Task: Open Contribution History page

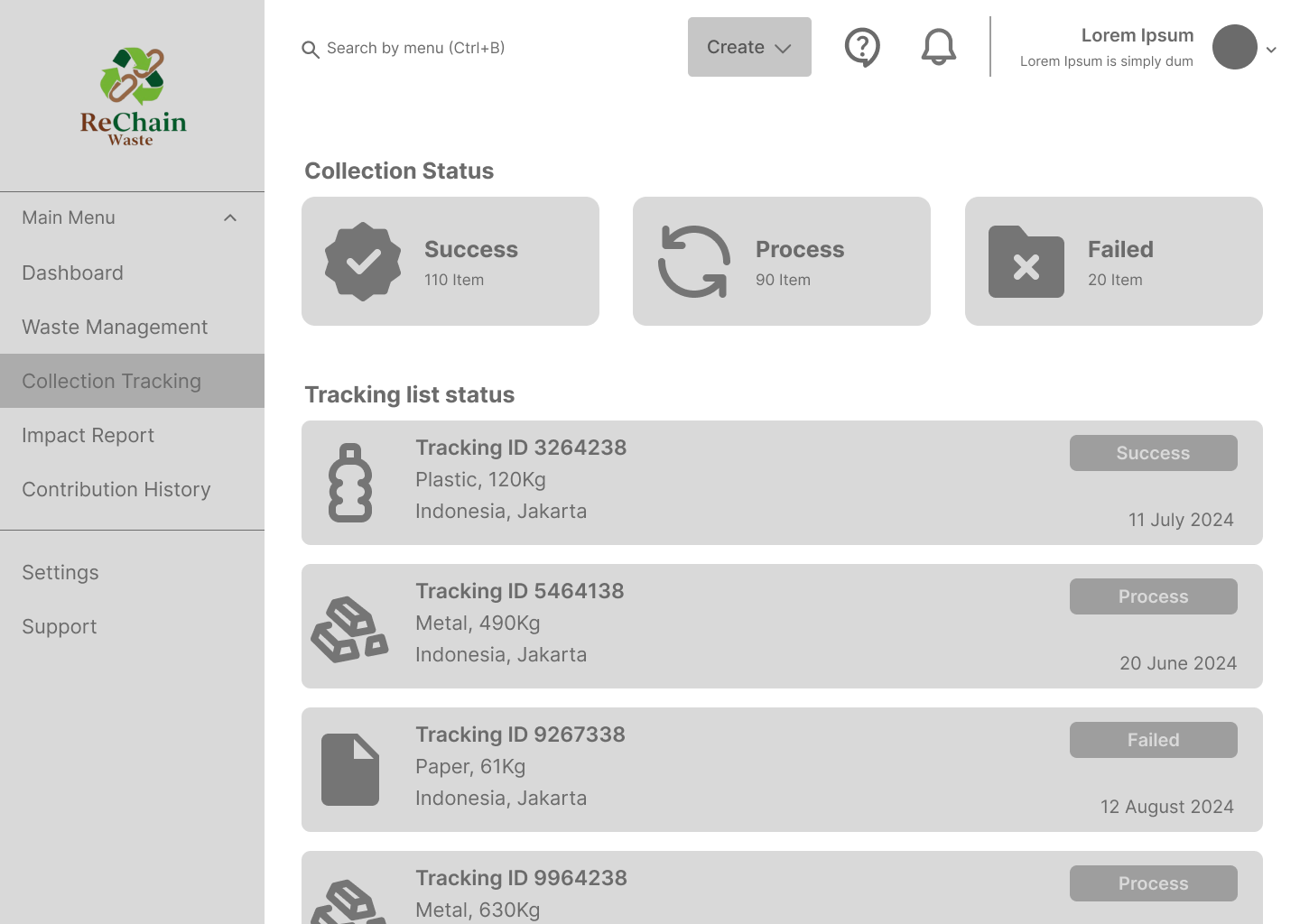Action: pyautogui.click(x=116, y=489)
